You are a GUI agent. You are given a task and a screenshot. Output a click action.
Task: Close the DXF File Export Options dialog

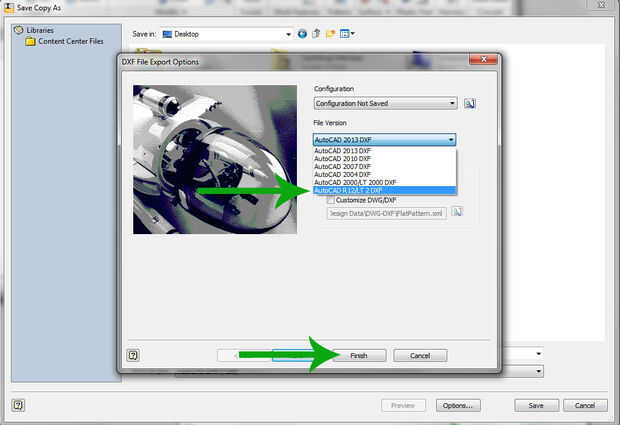pyautogui.click(x=483, y=59)
